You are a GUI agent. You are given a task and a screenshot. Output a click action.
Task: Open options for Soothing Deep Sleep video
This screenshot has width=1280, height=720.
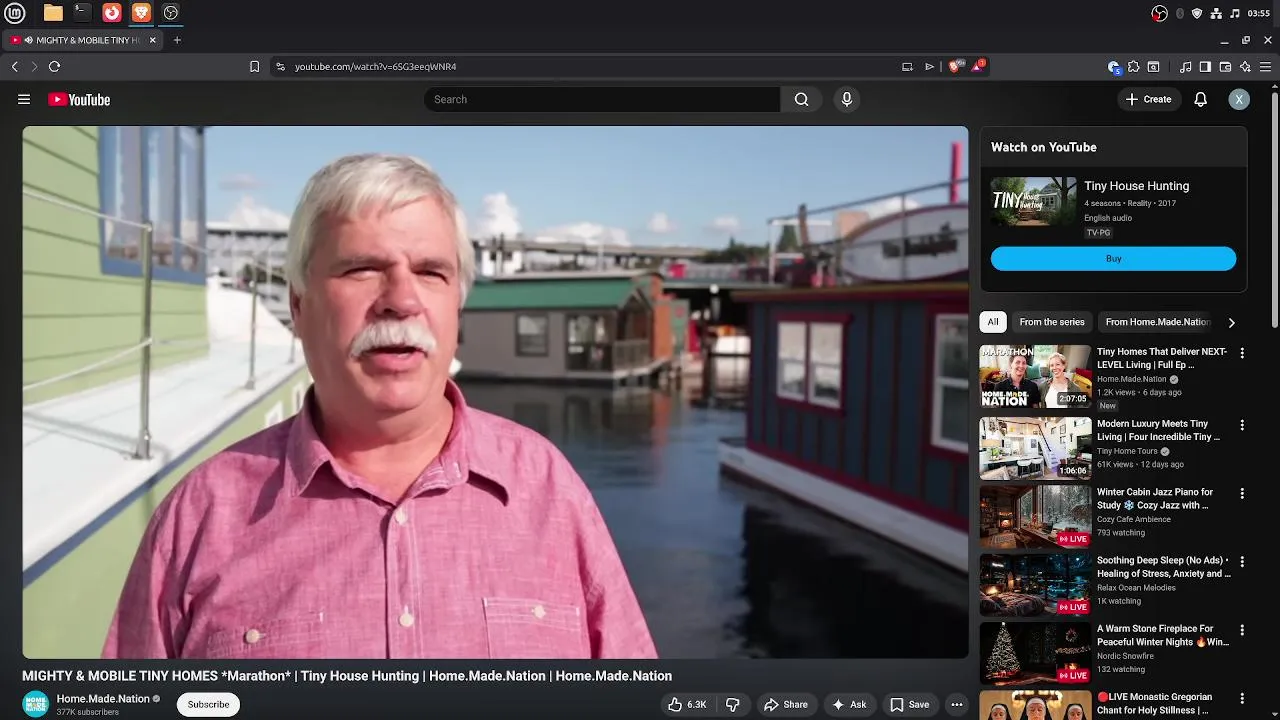point(1242,562)
